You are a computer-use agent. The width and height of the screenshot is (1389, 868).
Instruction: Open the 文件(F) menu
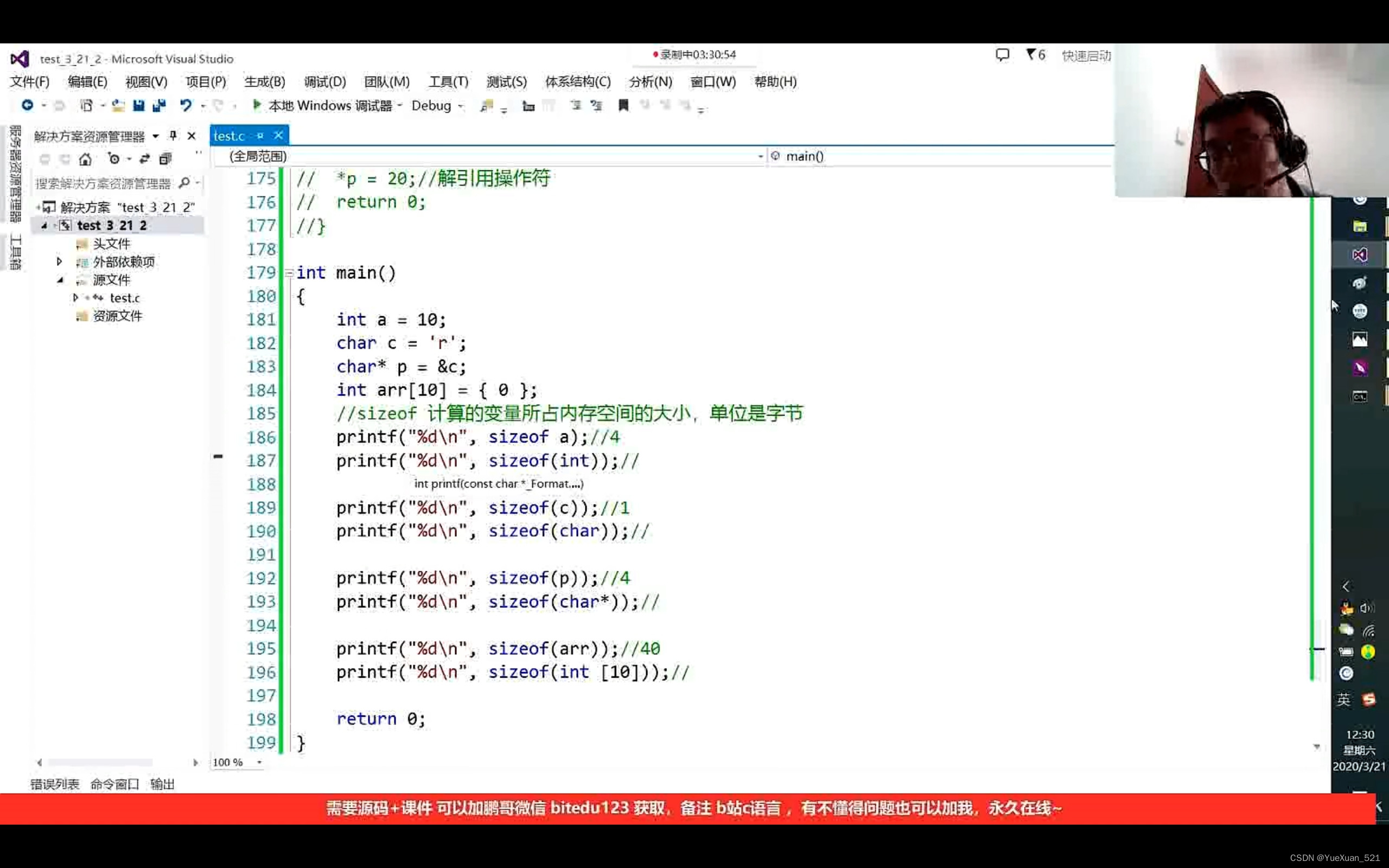point(30,81)
